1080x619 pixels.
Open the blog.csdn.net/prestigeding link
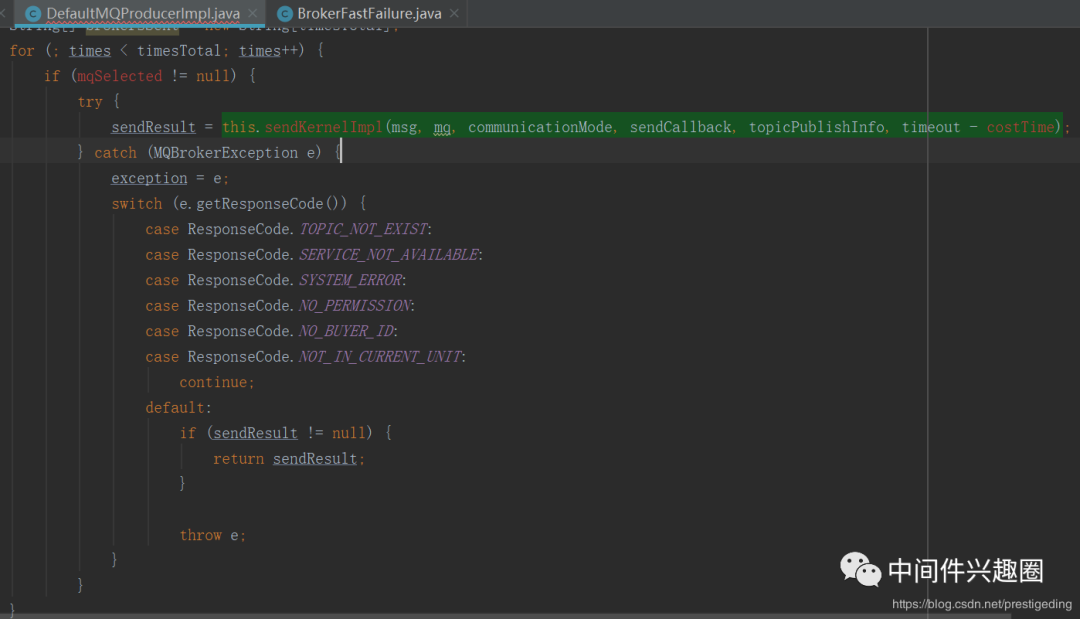981,604
